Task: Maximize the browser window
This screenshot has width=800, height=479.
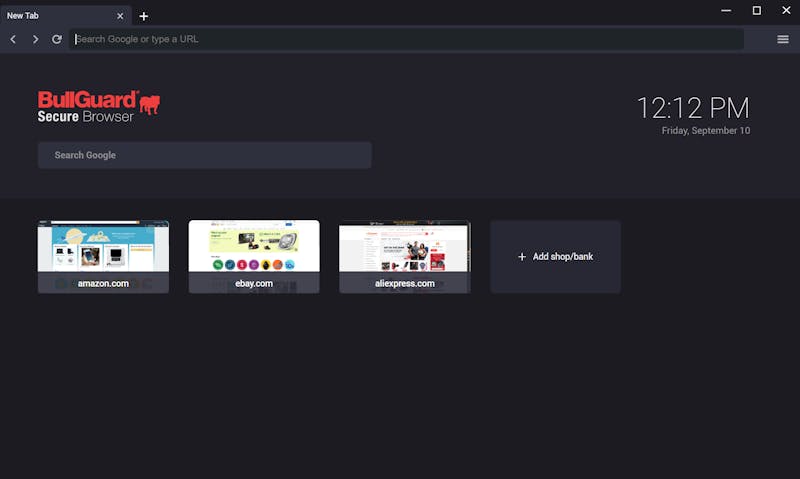Action: [x=757, y=10]
